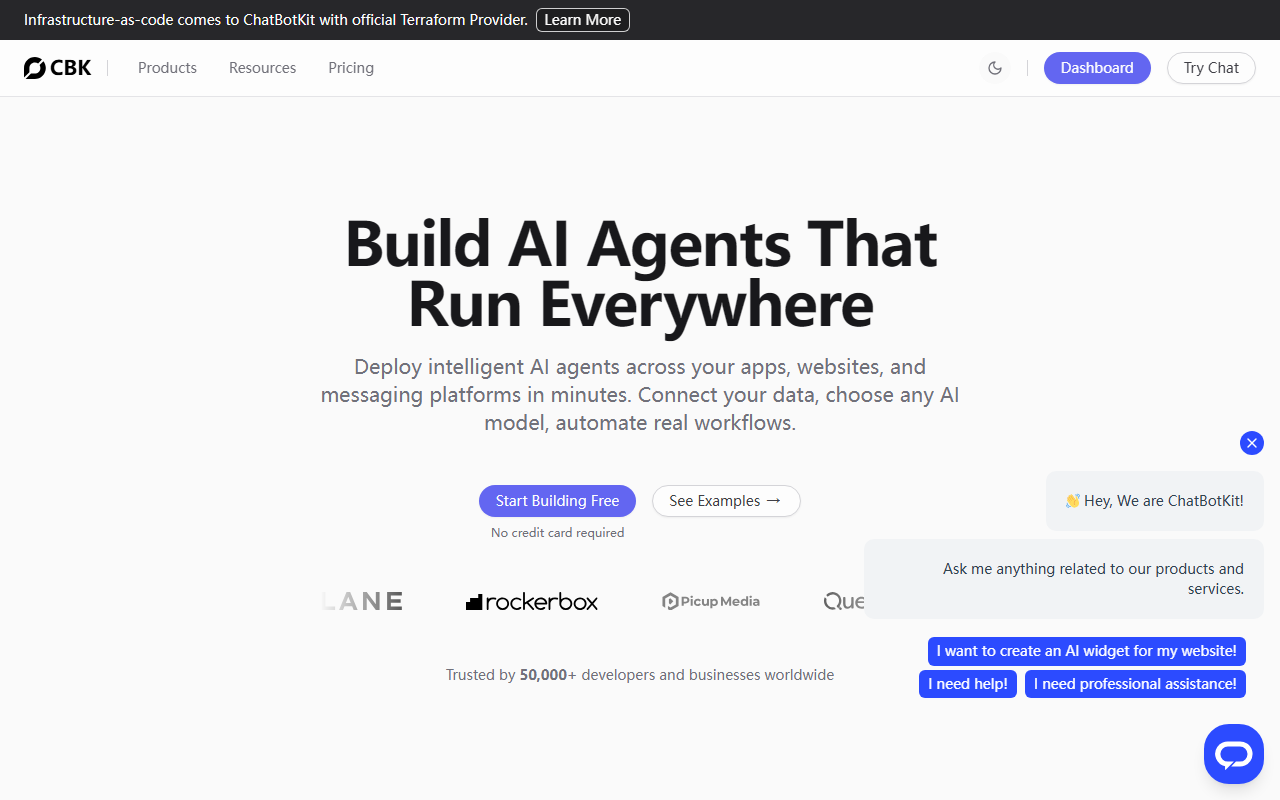Image resolution: width=1280 pixels, height=800 pixels.
Task: Click the Terraform Provider announcement text
Action: 276,20
